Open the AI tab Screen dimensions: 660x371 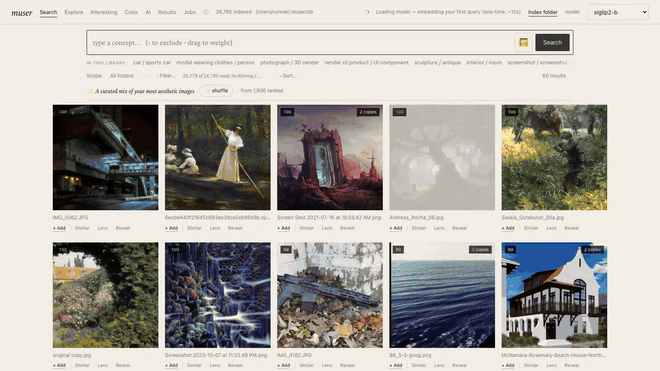[x=148, y=12]
